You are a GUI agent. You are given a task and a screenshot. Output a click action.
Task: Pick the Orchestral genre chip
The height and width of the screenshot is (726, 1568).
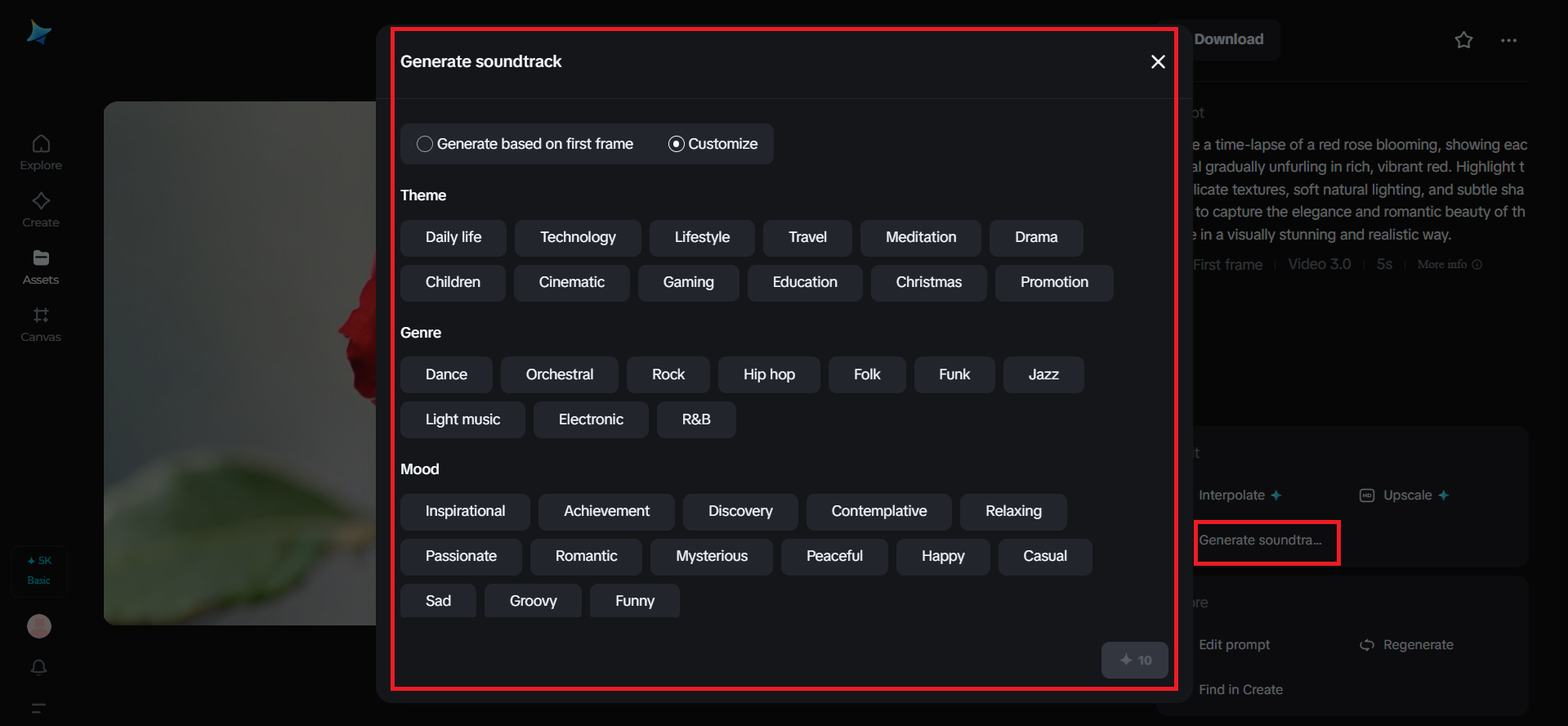[560, 375]
